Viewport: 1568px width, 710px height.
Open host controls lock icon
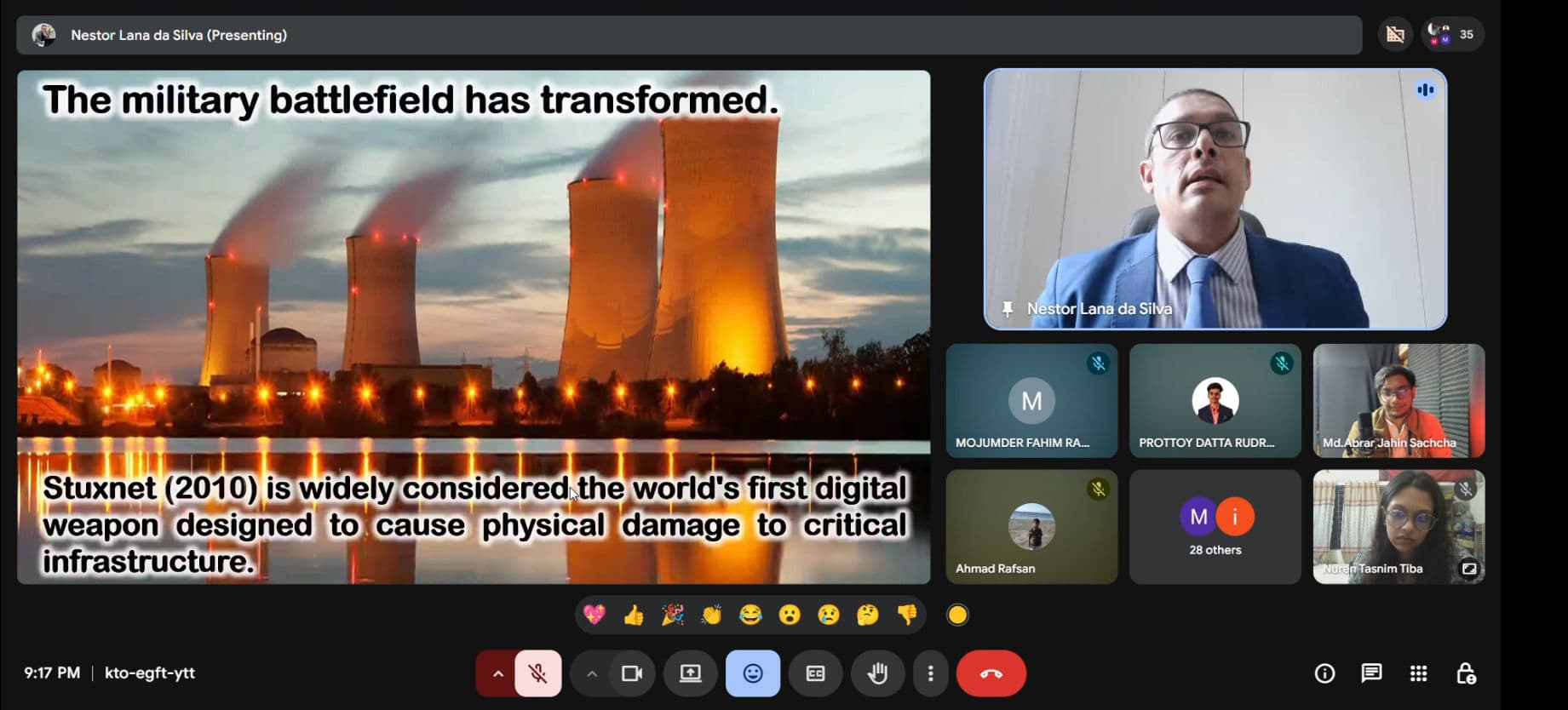point(1466,673)
